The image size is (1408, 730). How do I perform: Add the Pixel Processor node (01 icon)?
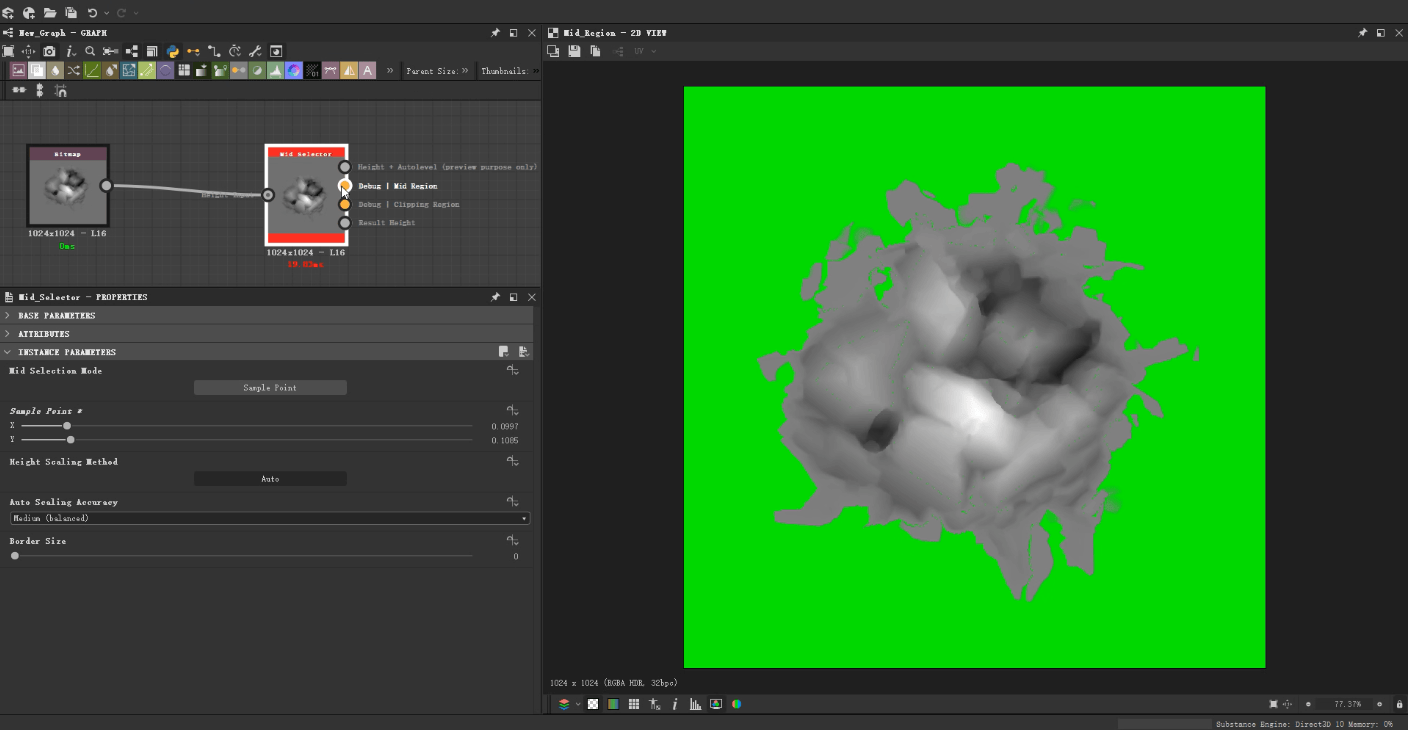point(312,70)
